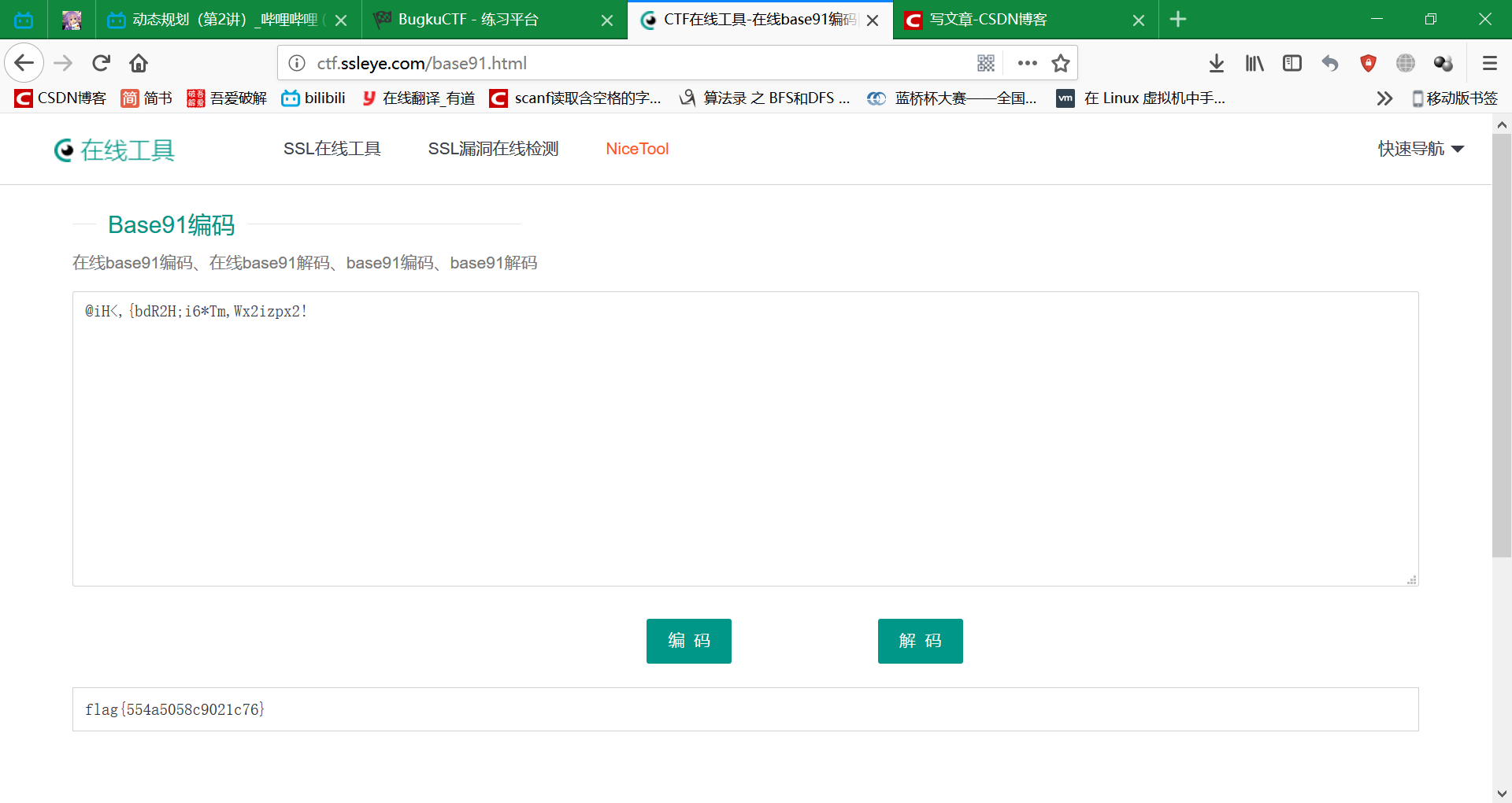Toggle the browser sidebar icon
Image resolution: width=1512 pixels, height=803 pixels.
click(1291, 63)
